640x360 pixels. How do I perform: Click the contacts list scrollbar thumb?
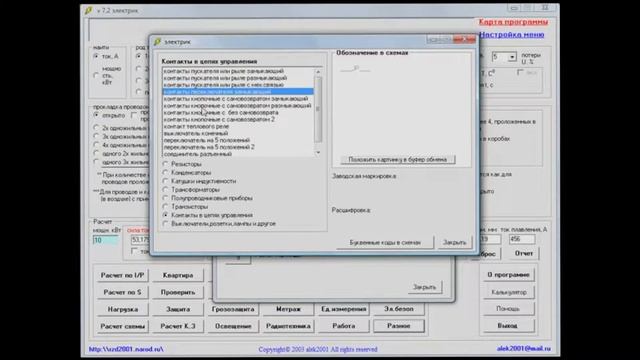pos(318,109)
